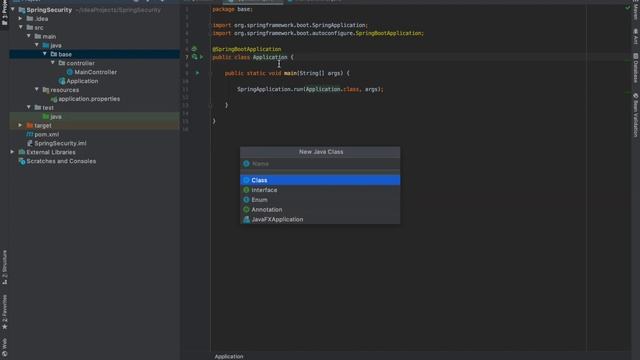The height and width of the screenshot is (360, 640).
Task: Select Class in New Java Class popup
Action: [320, 180]
